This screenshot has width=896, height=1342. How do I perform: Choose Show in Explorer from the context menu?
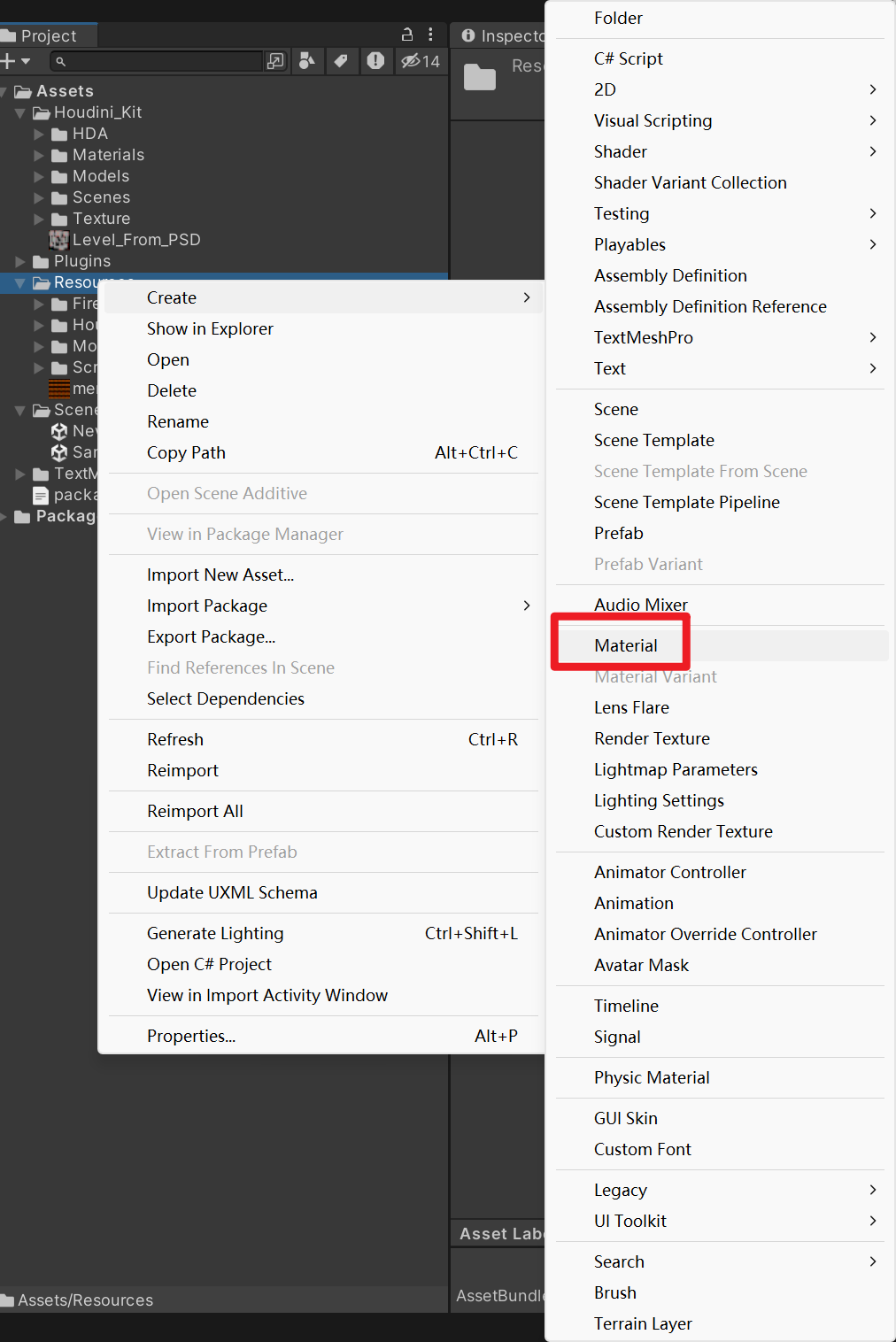click(x=210, y=328)
